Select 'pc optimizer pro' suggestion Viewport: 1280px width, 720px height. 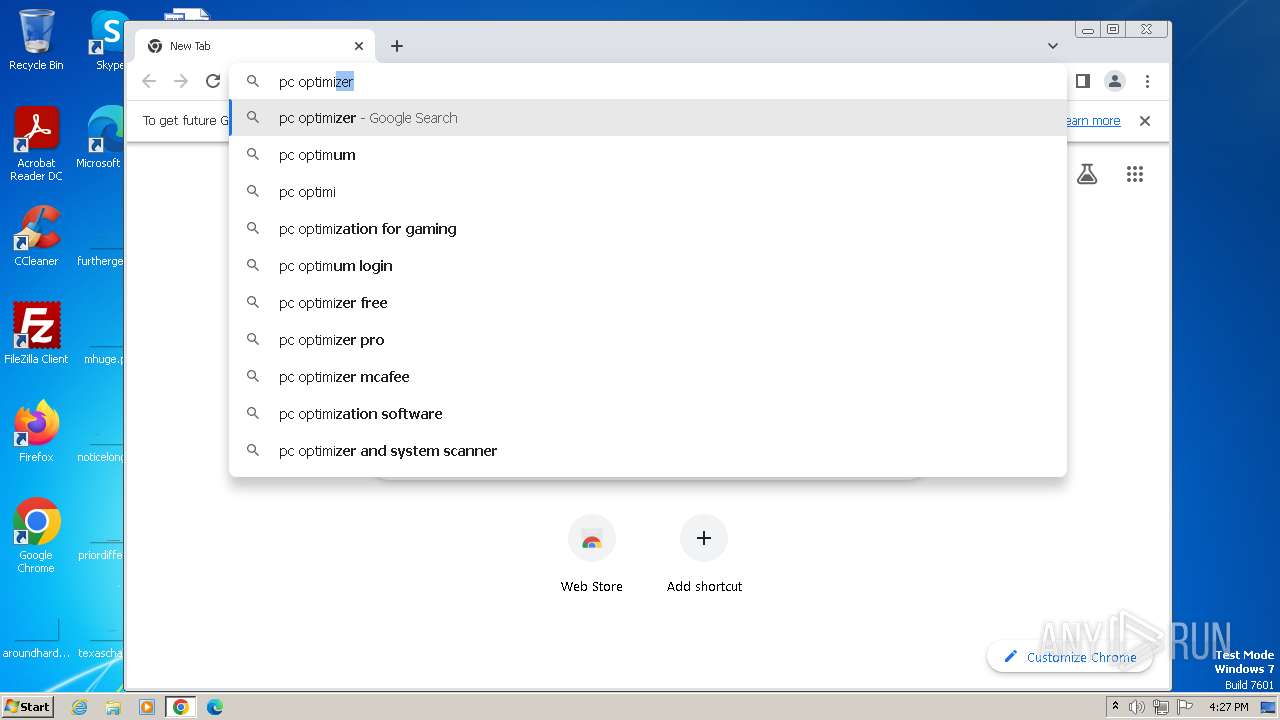click(648, 340)
